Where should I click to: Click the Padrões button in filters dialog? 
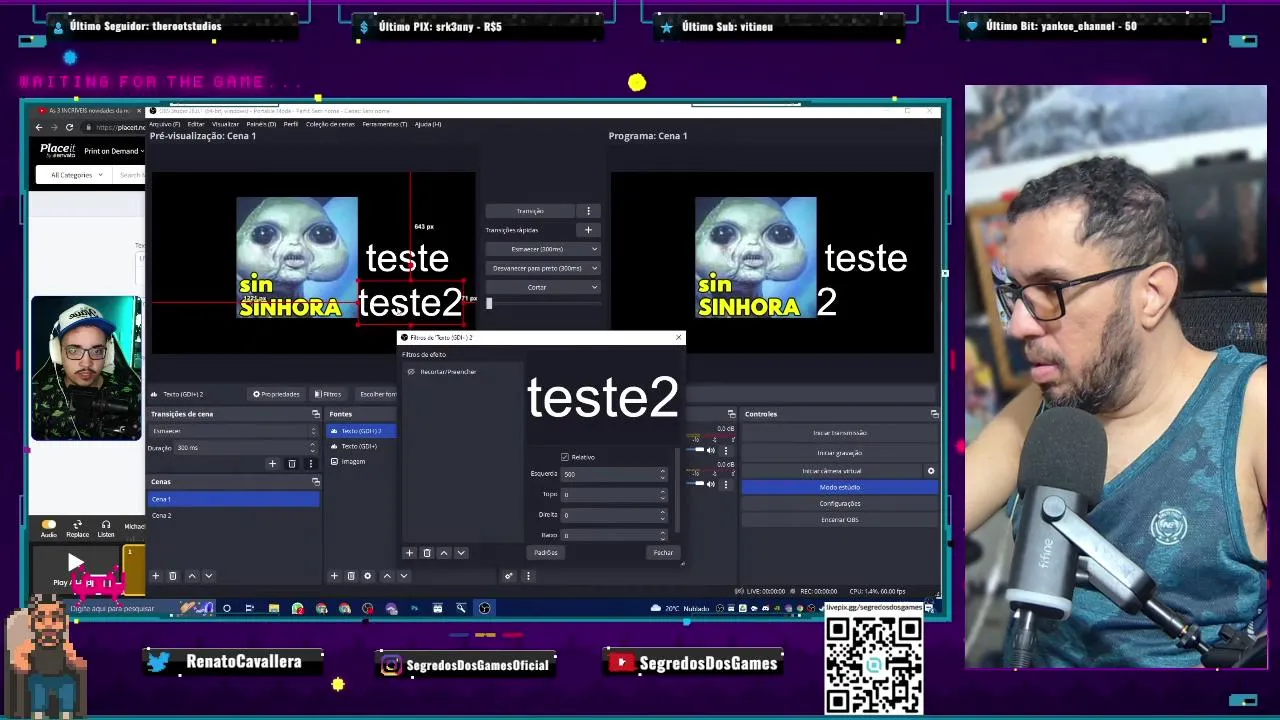pos(546,553)
